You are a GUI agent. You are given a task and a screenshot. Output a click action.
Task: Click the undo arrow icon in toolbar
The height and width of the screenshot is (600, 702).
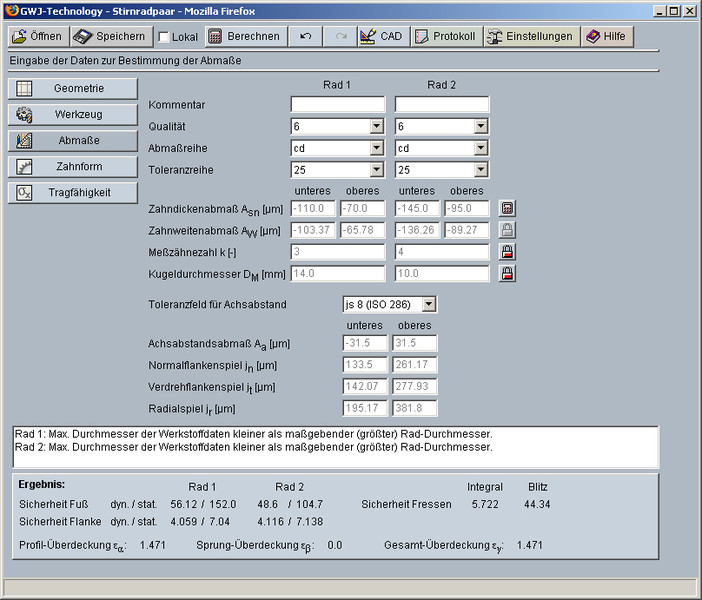pyautogui.click(x=305, y=37)
